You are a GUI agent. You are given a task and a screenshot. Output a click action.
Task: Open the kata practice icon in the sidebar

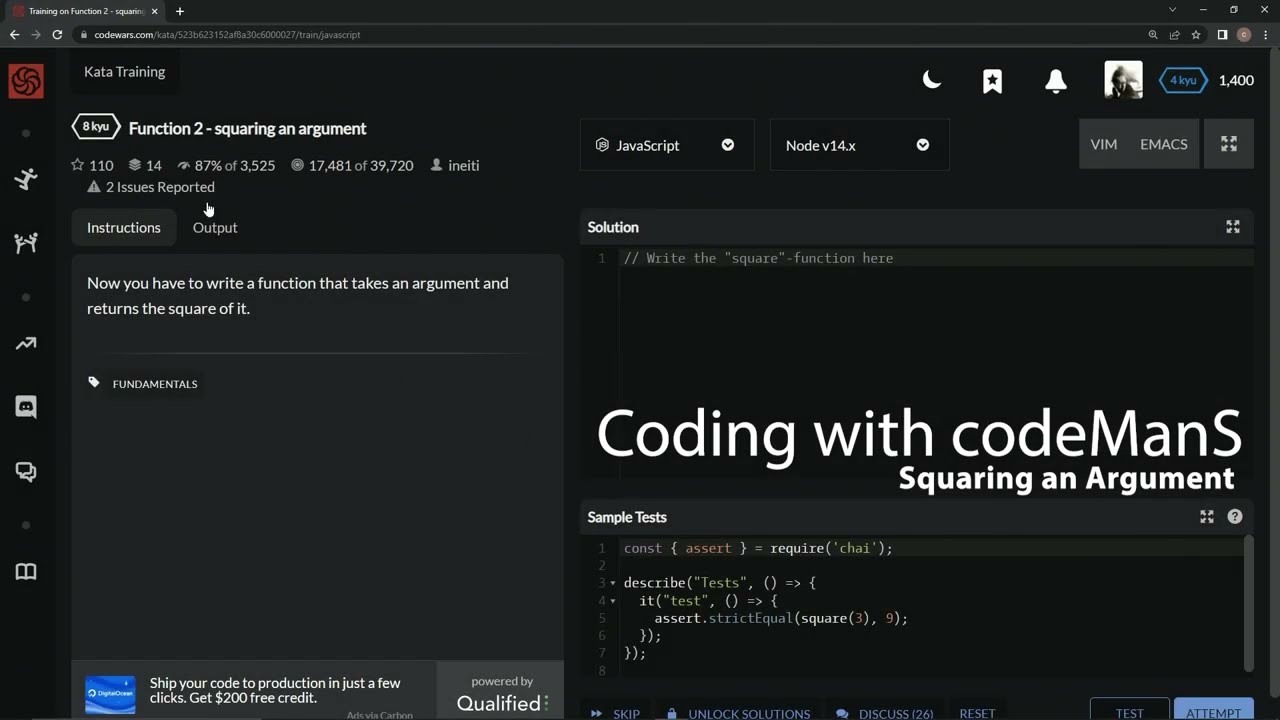pyautogui.click(x=26, y=179)
